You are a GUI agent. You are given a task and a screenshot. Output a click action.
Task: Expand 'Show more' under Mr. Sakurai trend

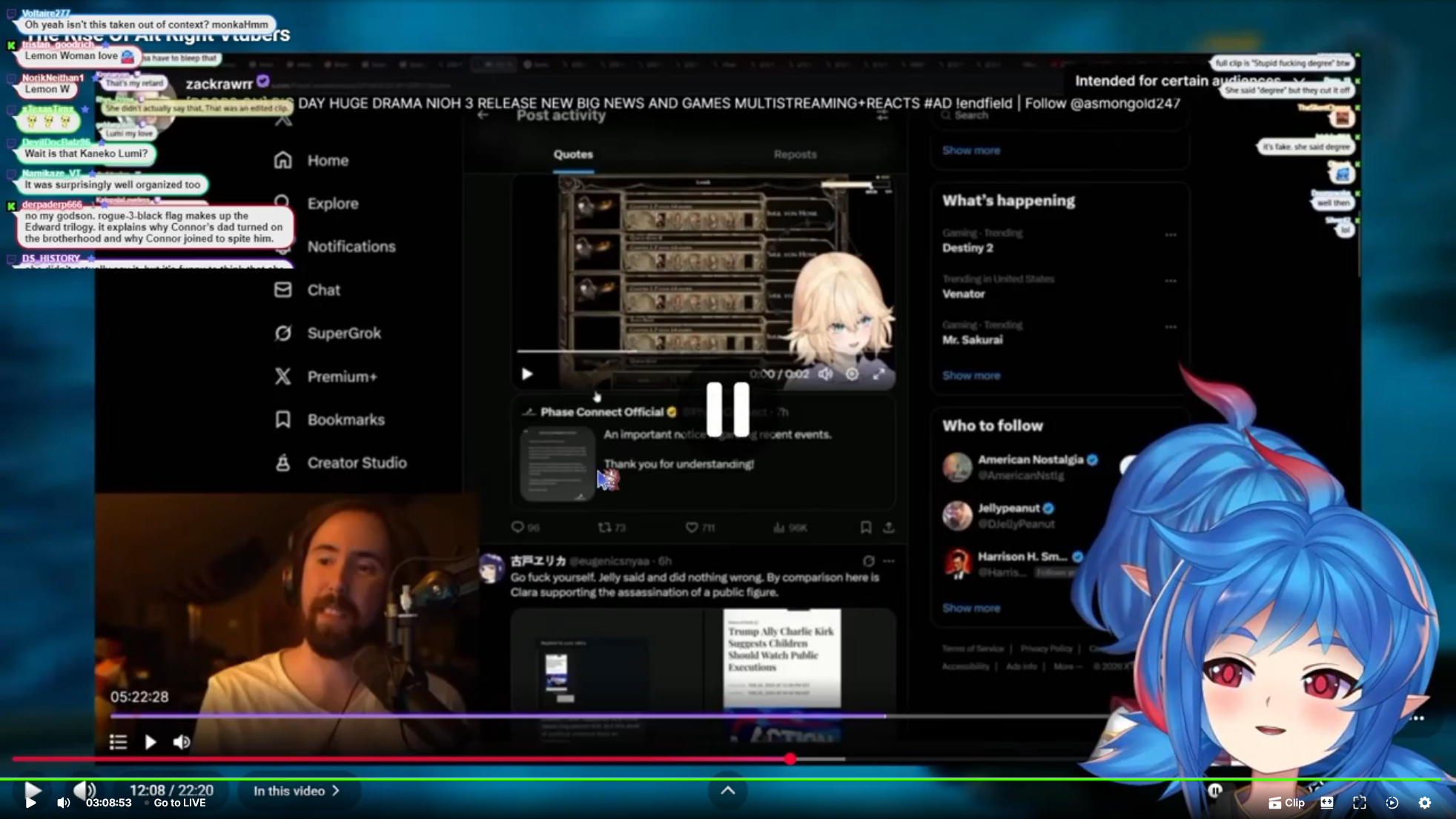[971, 376]
